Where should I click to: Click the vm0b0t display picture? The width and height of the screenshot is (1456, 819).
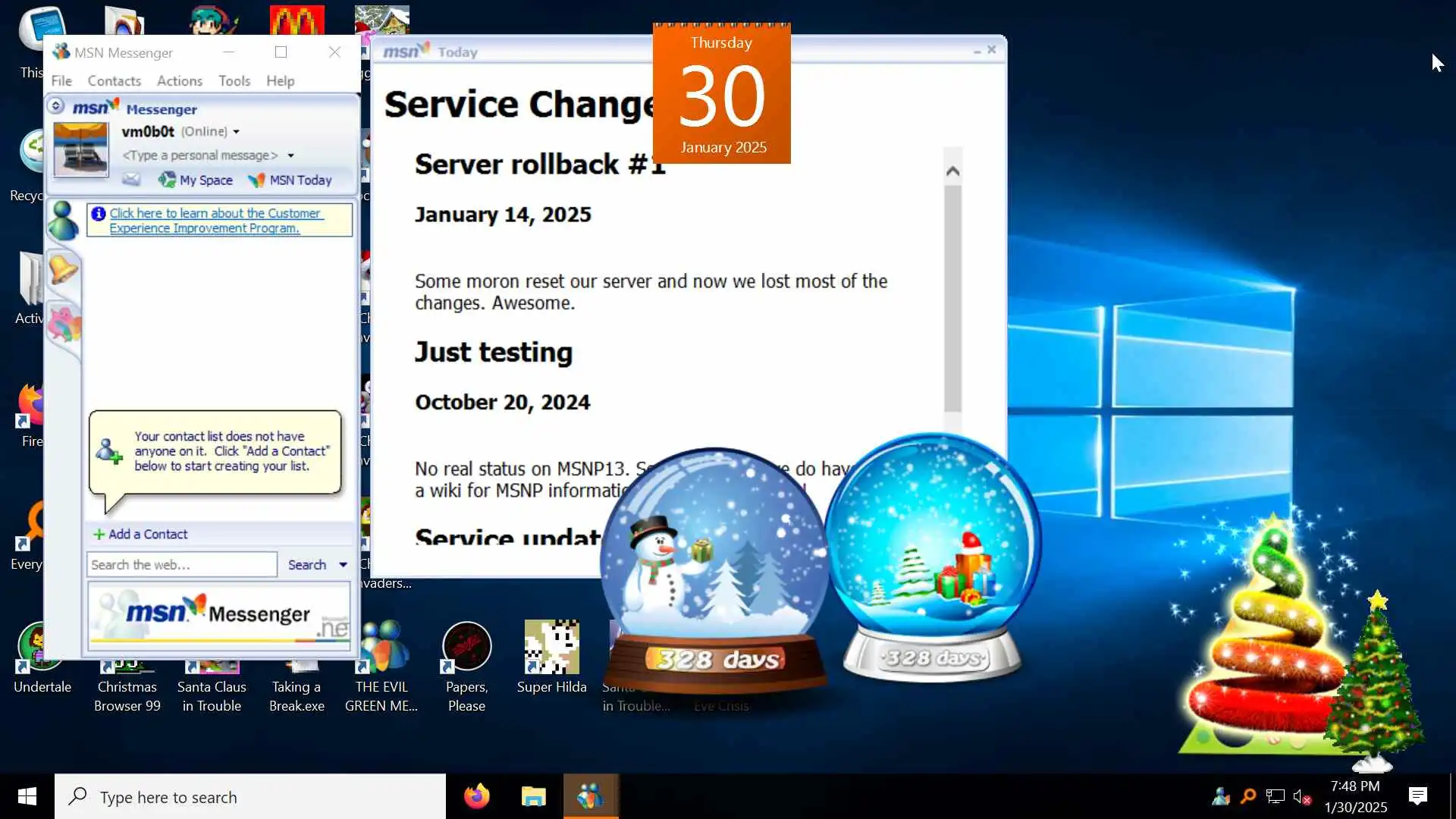click(x=81, y=149)
